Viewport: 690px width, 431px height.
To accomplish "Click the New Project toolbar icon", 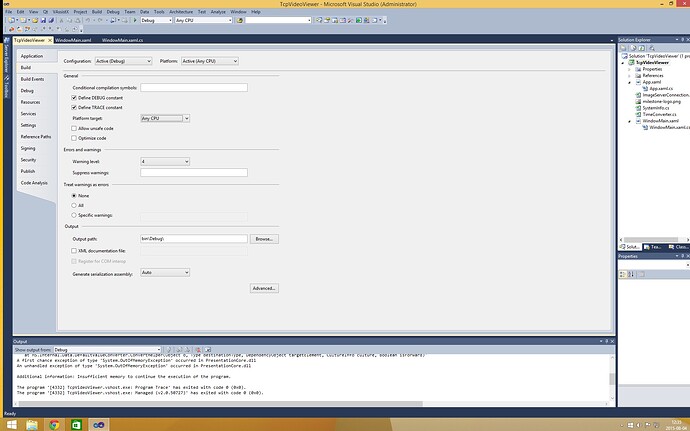I will pyautogui.click(x=11, y=20).
